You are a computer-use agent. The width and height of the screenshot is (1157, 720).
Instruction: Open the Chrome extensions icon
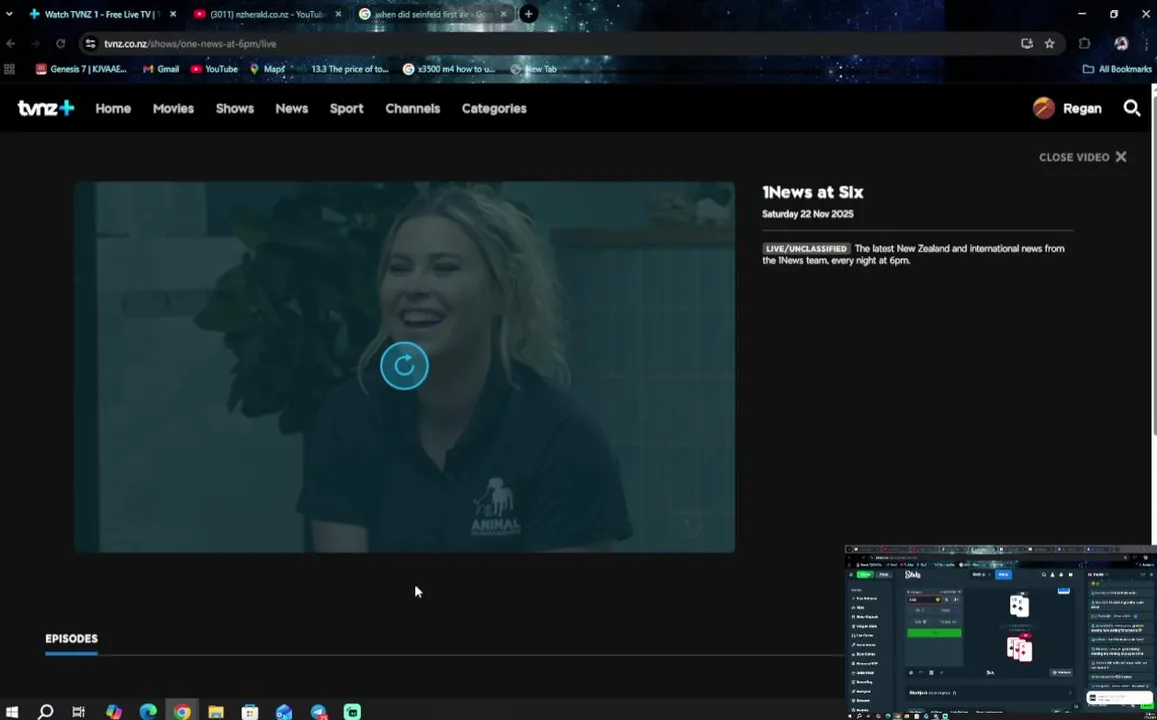(1084, 44)
